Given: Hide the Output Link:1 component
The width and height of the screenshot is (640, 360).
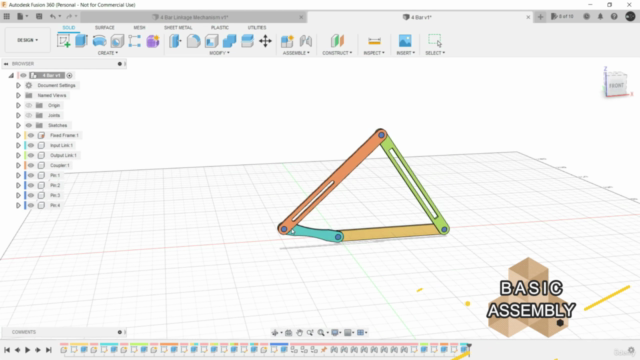Looking at the screenshot, I should (x=31, y=155).
